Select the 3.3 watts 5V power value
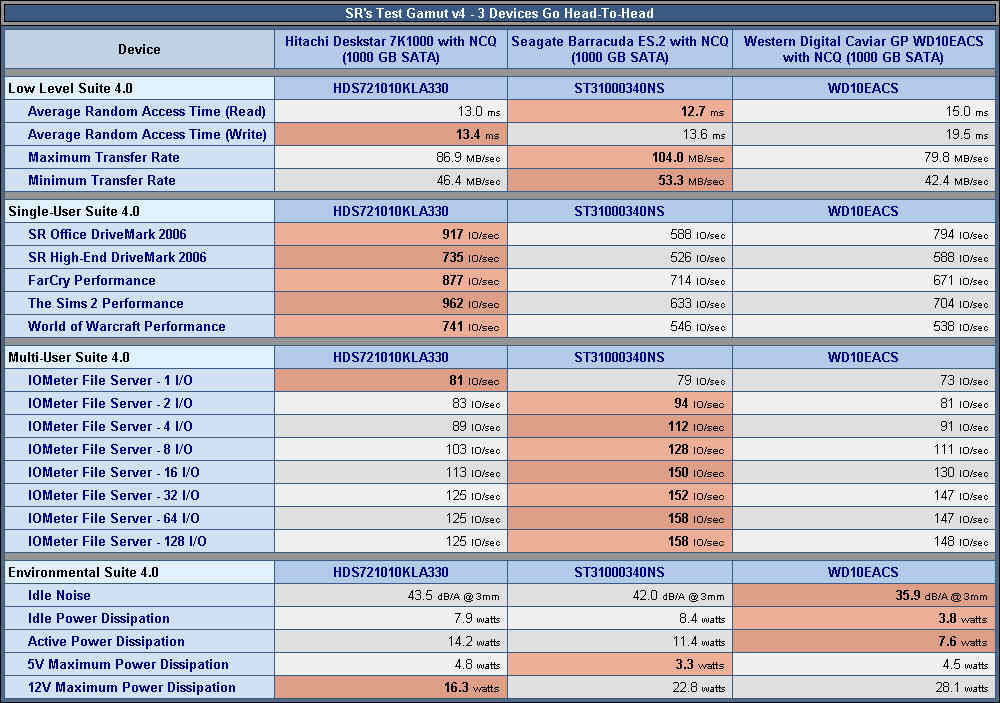The width and height of the screenshot is (1000, 703). click(700, 664)
